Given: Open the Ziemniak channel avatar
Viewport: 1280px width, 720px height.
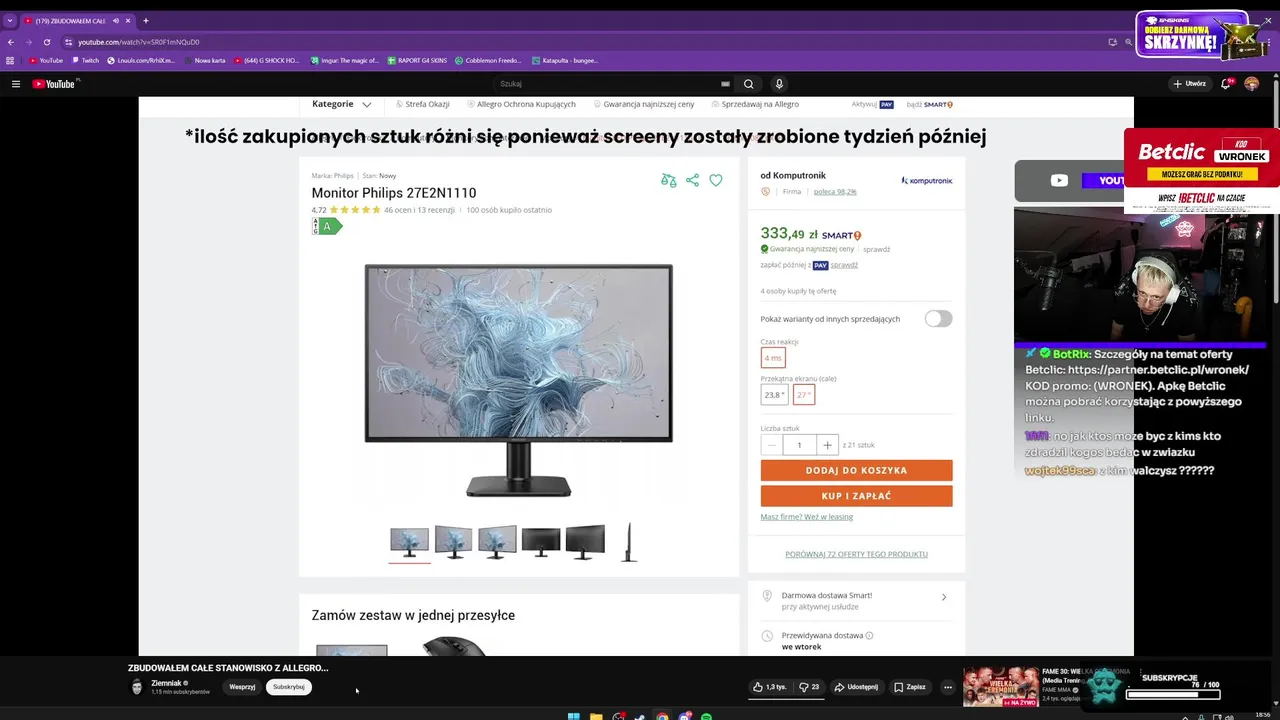Looking at the screenshot, I should pyautogui.click(x=137, y=687).
